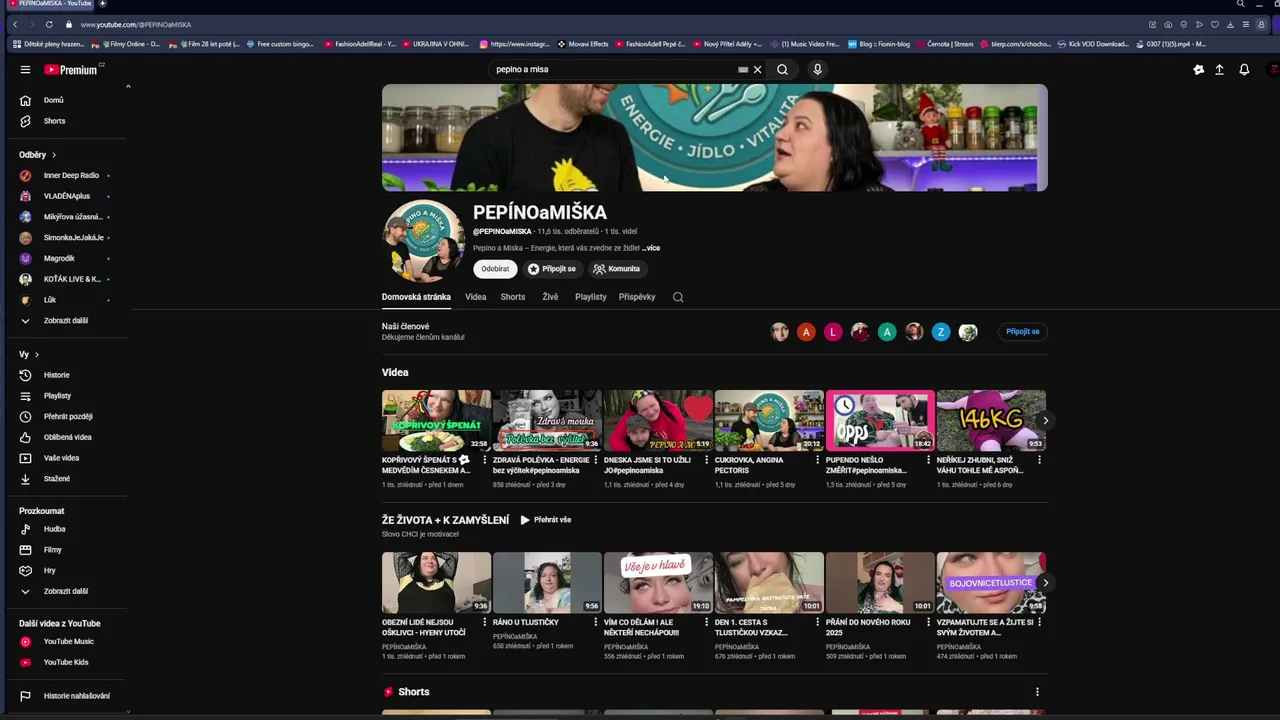Open the 'ZDRAVÁ POLÉVKA - ENERGIE' video title
Screen dimensions: 1280x720
[541, 465]
